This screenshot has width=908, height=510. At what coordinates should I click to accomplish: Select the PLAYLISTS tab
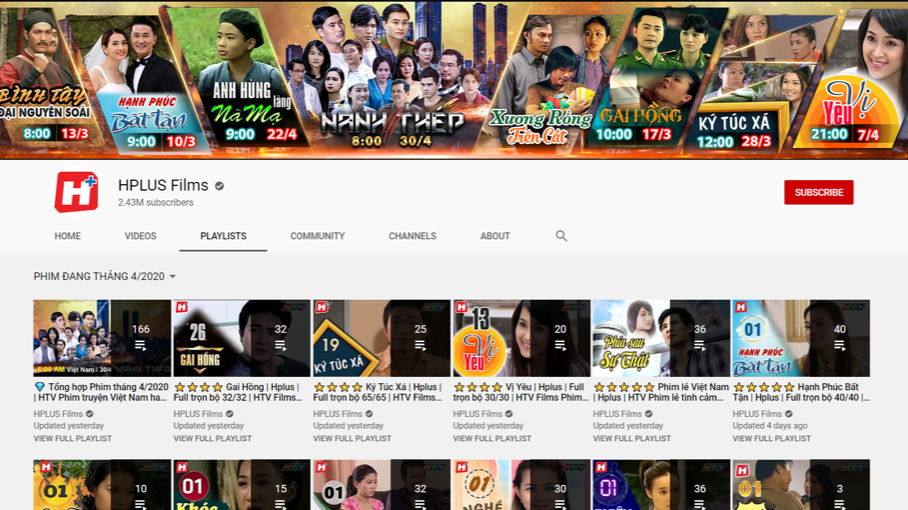point(223,236)
